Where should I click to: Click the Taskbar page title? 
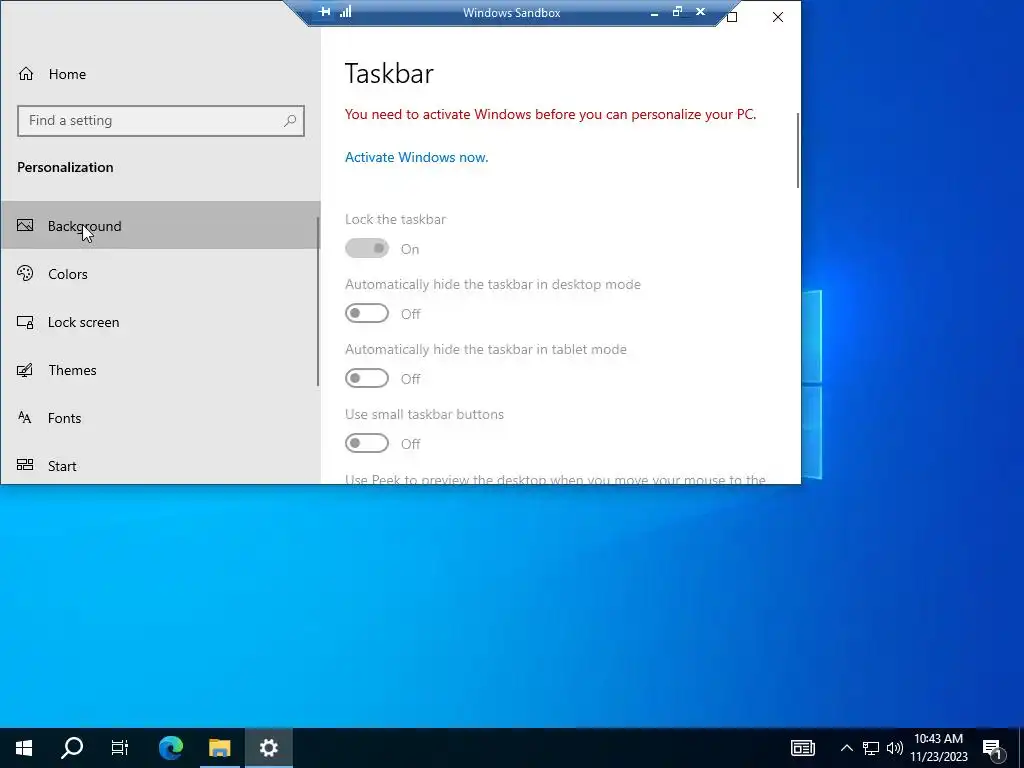[389, 74]
